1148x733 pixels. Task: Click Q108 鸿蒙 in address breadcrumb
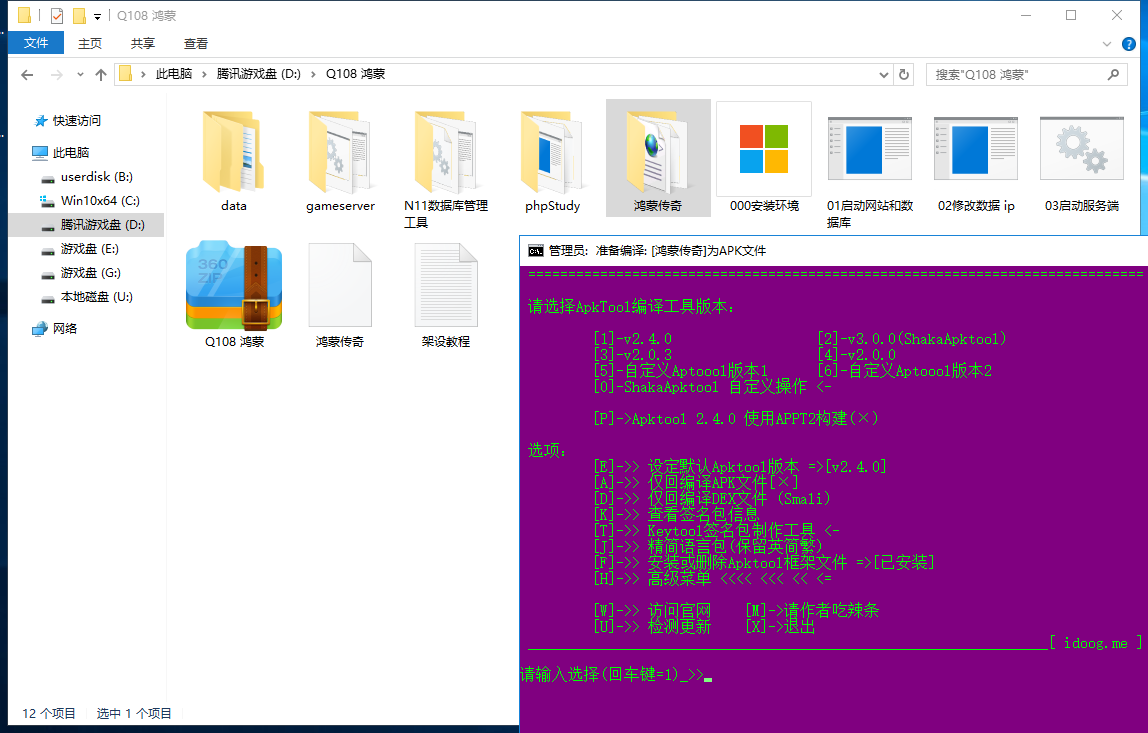click(355, 74)
